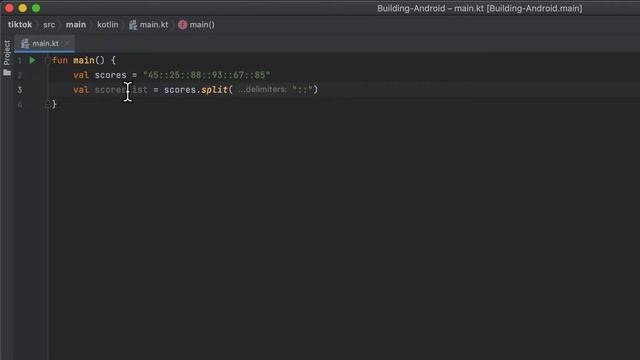640x360 pixels.
Task: Click the fun keyword on line 1
Action: click(x=60, y=60)
